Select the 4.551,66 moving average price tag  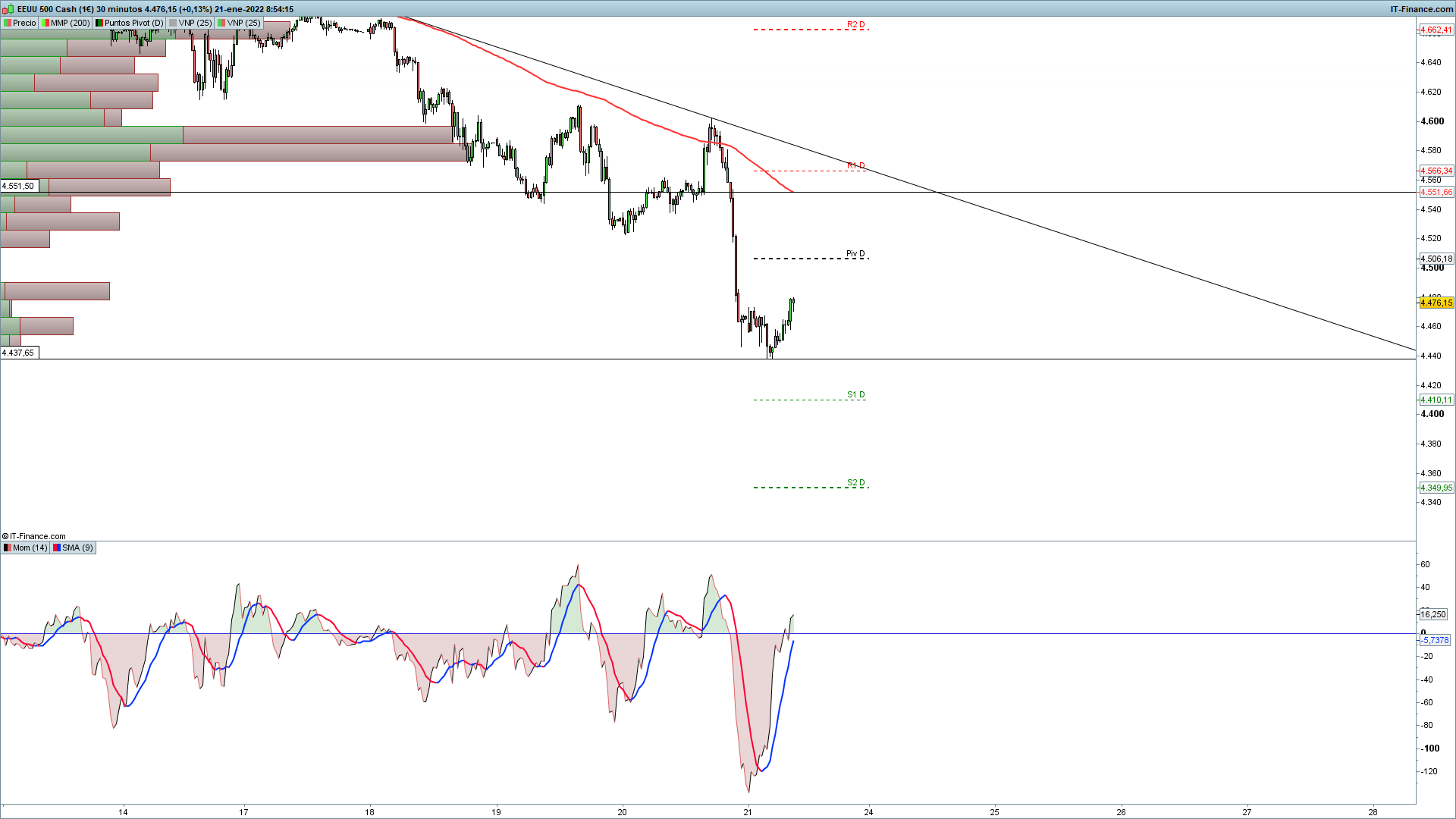(1436, 192)
